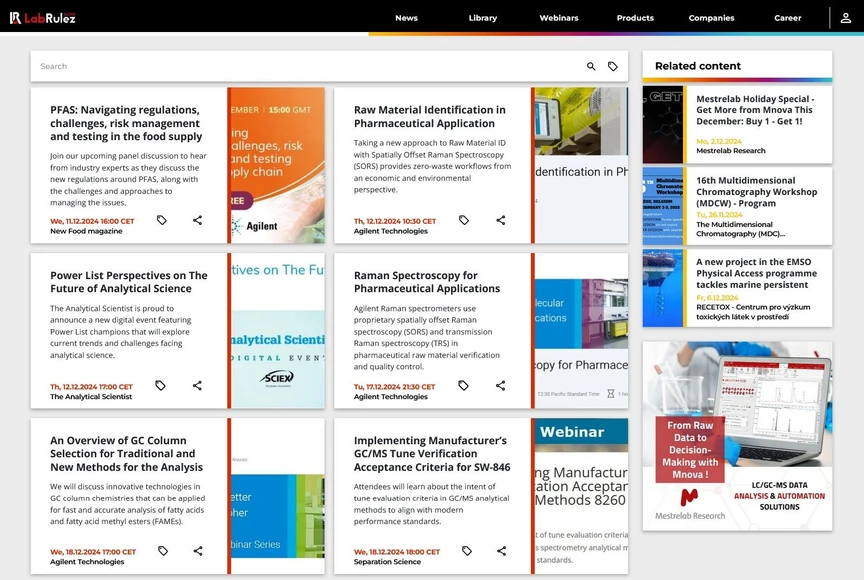The height and width of the screenshot is (580, 864).
Task: Click the search magnifier icon
Action: click(x=591, y=66)
